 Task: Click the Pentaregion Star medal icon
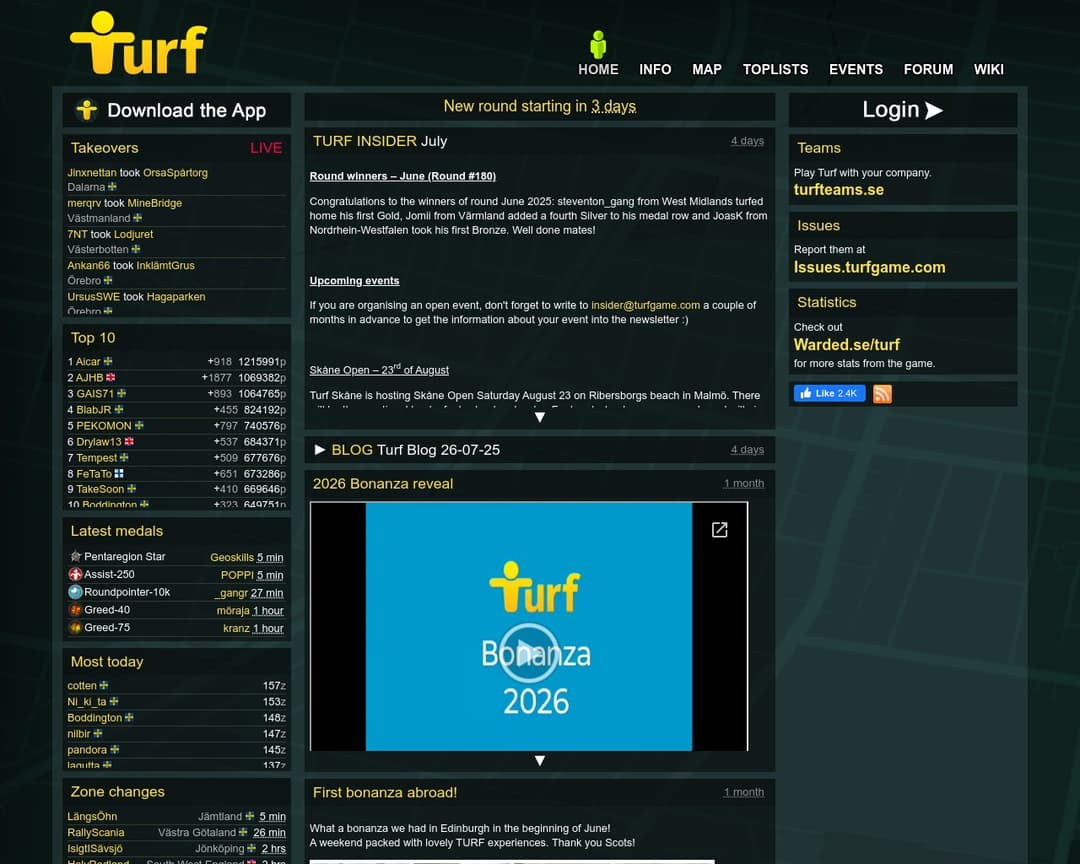coord(75,556)
